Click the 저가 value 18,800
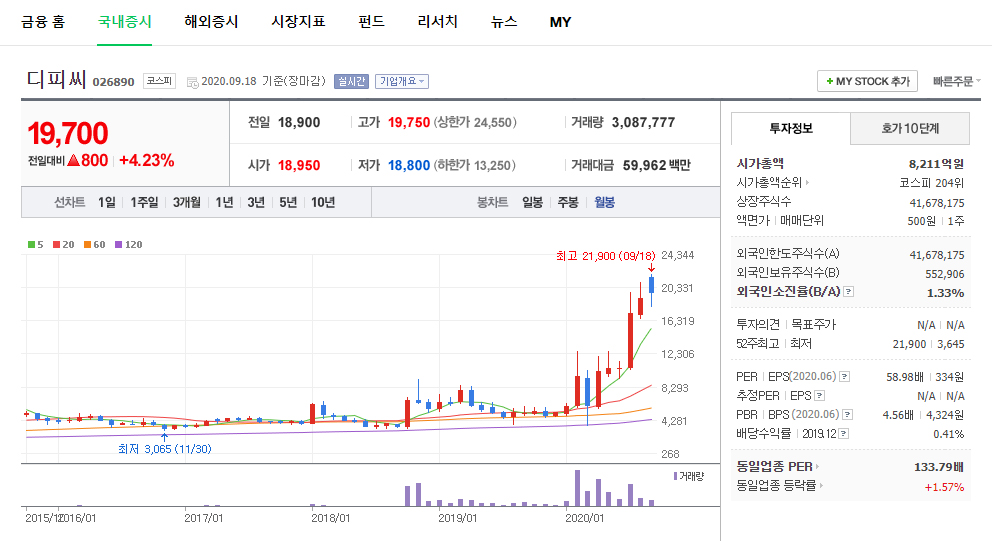The image size is (992, 541). pos(409,165)
